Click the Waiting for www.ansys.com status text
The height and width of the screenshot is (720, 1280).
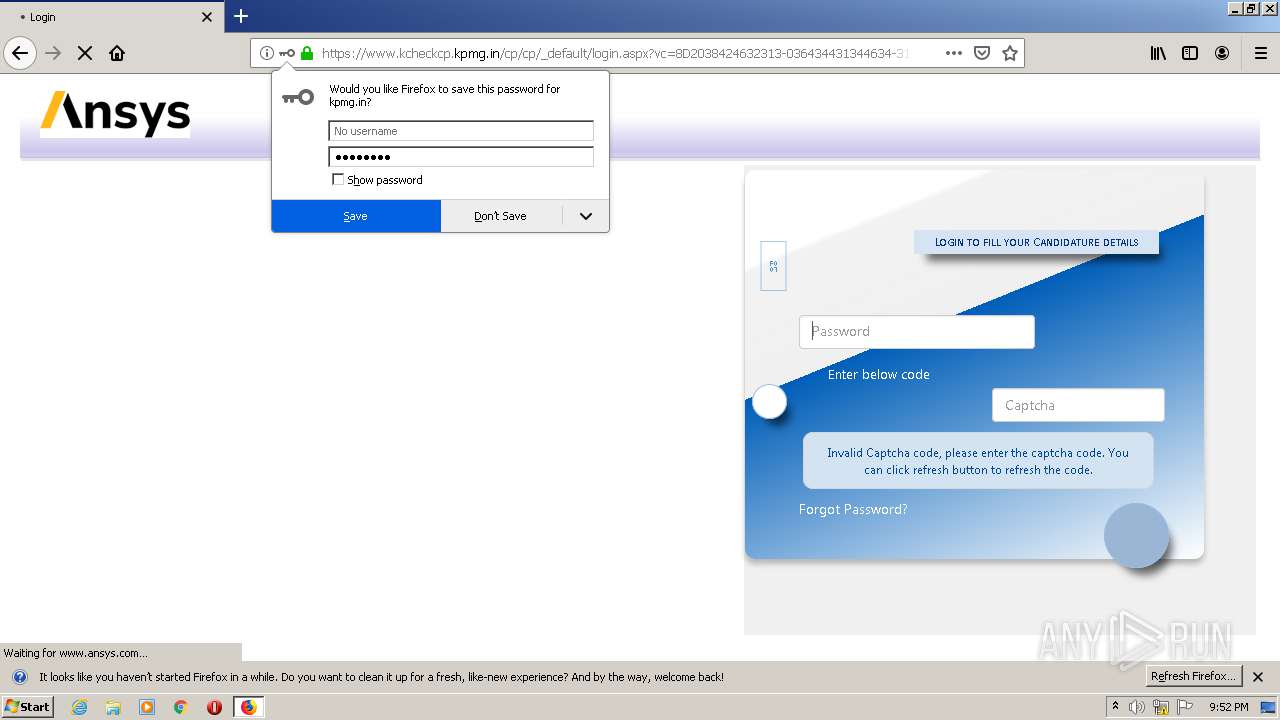point(76,653)
